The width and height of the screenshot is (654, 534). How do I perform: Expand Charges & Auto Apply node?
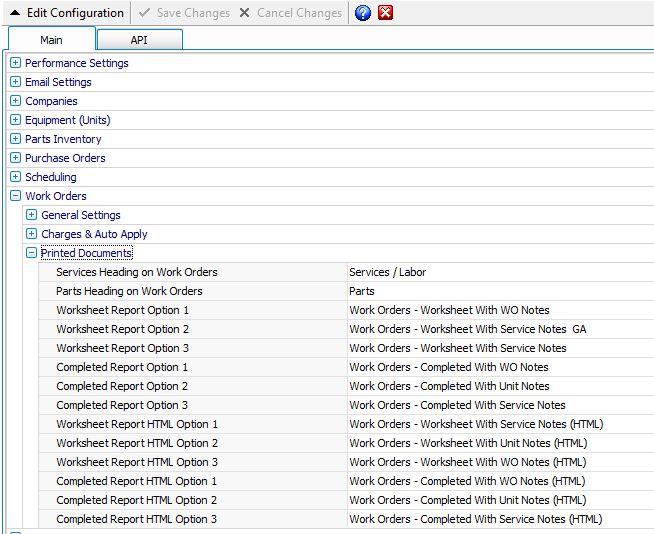click(31, 234)
